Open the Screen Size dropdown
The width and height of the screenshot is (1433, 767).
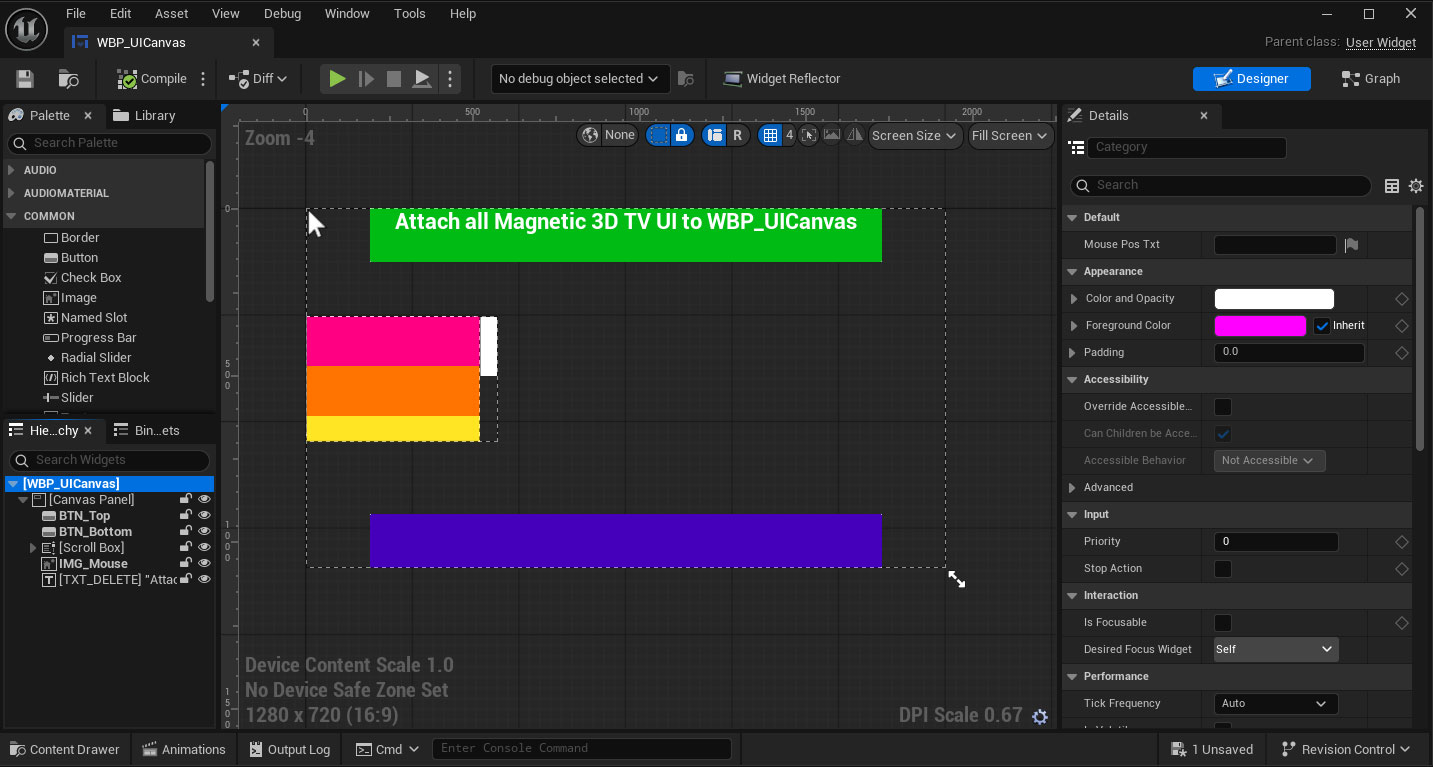(913, 136)
